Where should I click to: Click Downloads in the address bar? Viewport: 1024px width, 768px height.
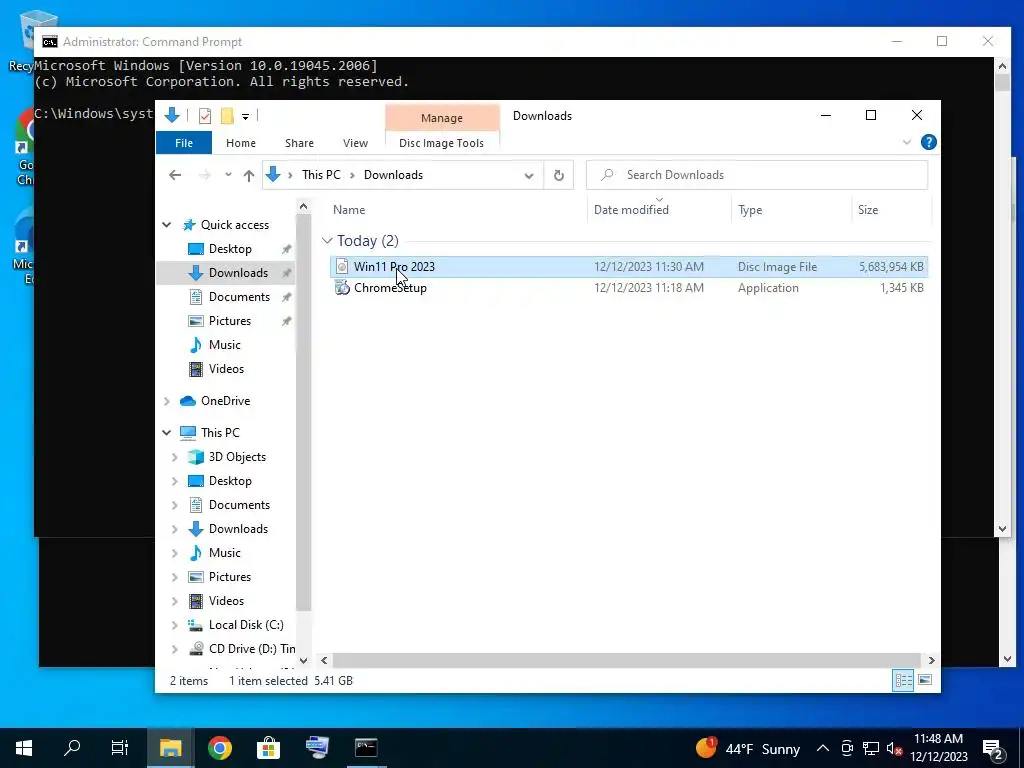coord(393,175)
